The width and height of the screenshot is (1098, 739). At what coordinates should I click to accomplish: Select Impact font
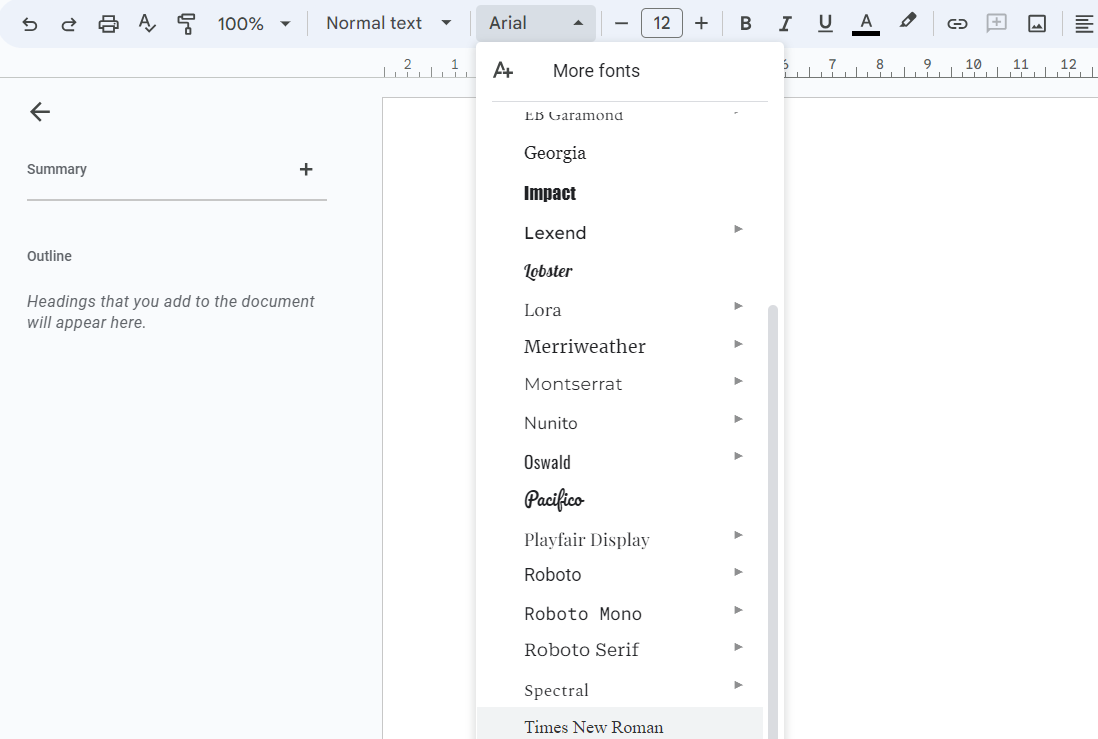[550, 193]
